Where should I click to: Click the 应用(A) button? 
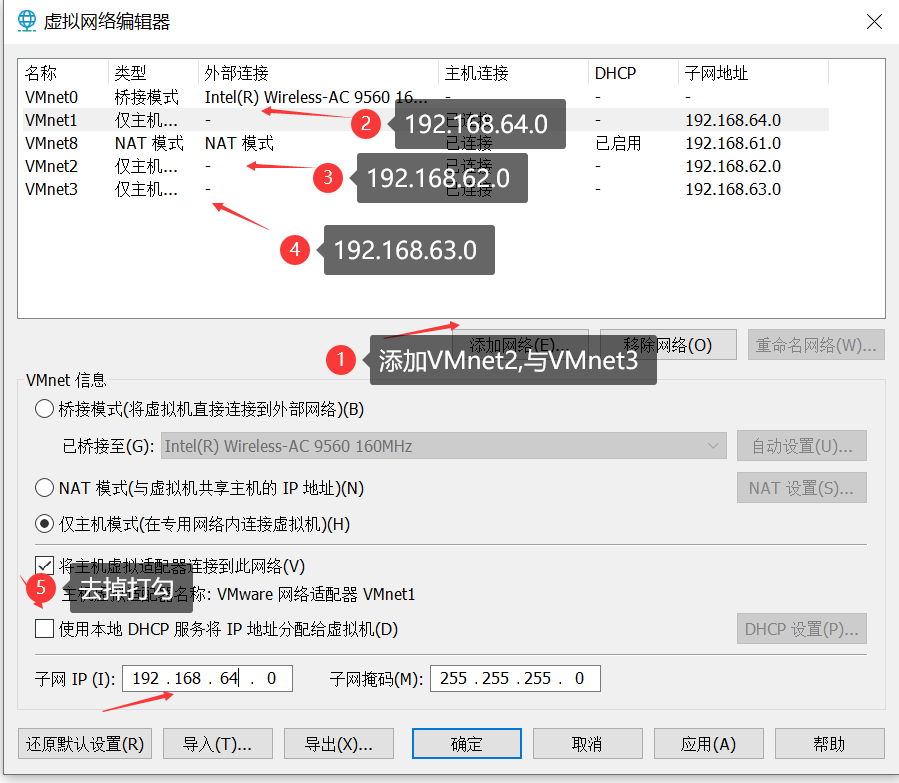pyautogui.click(x=709, y=743)
